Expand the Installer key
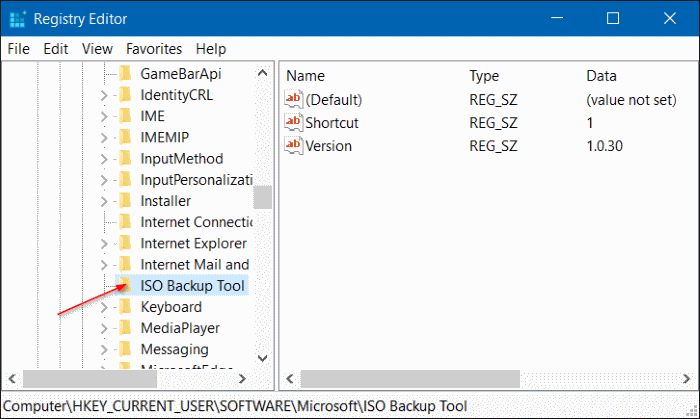 click(x=104, y=201)
